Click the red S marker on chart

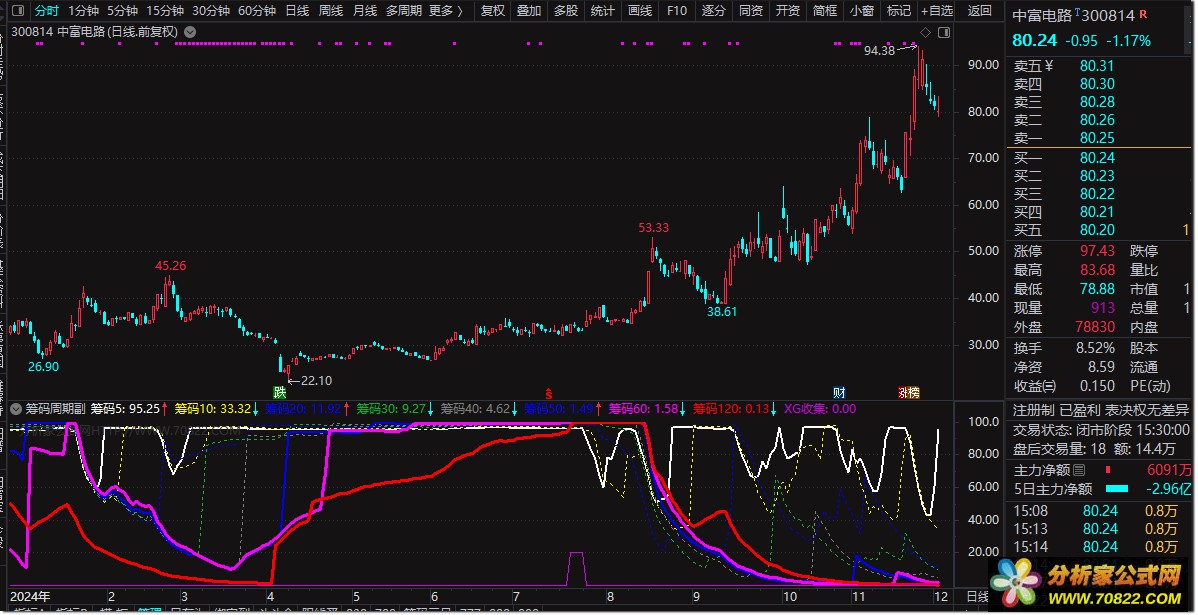547,391
